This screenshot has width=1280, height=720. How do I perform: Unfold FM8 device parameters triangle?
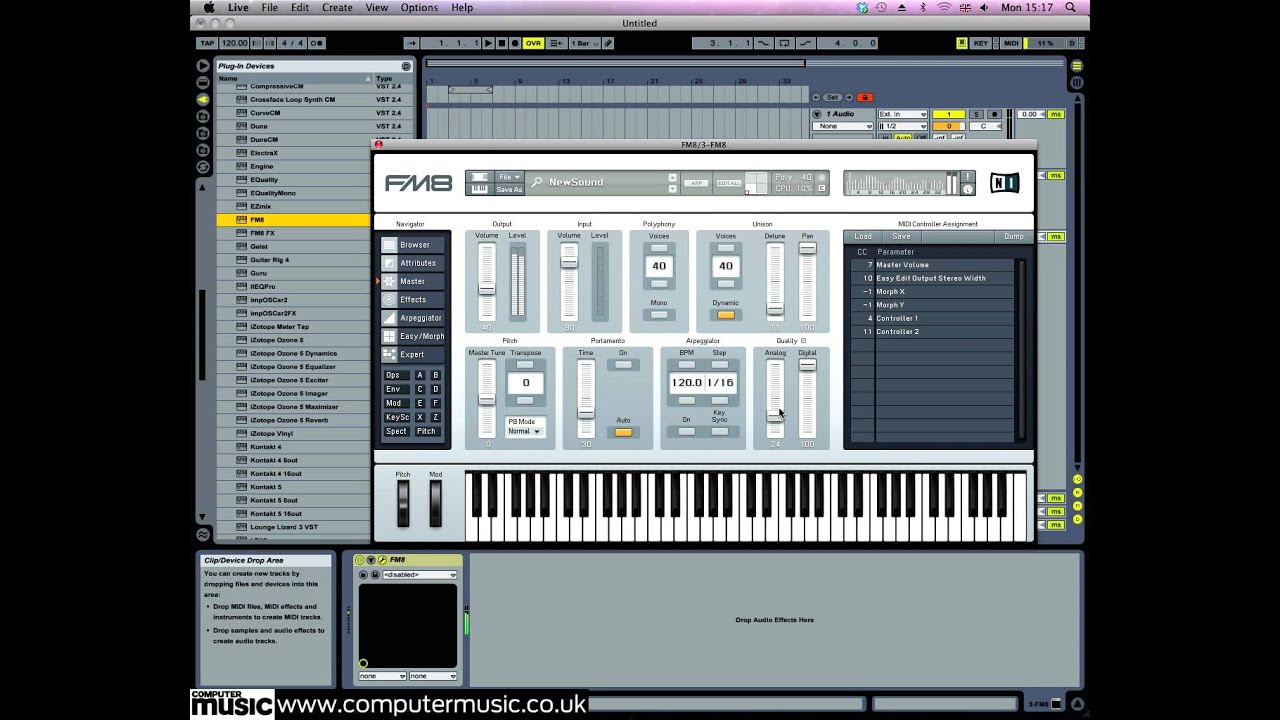(x=371, y=560)
